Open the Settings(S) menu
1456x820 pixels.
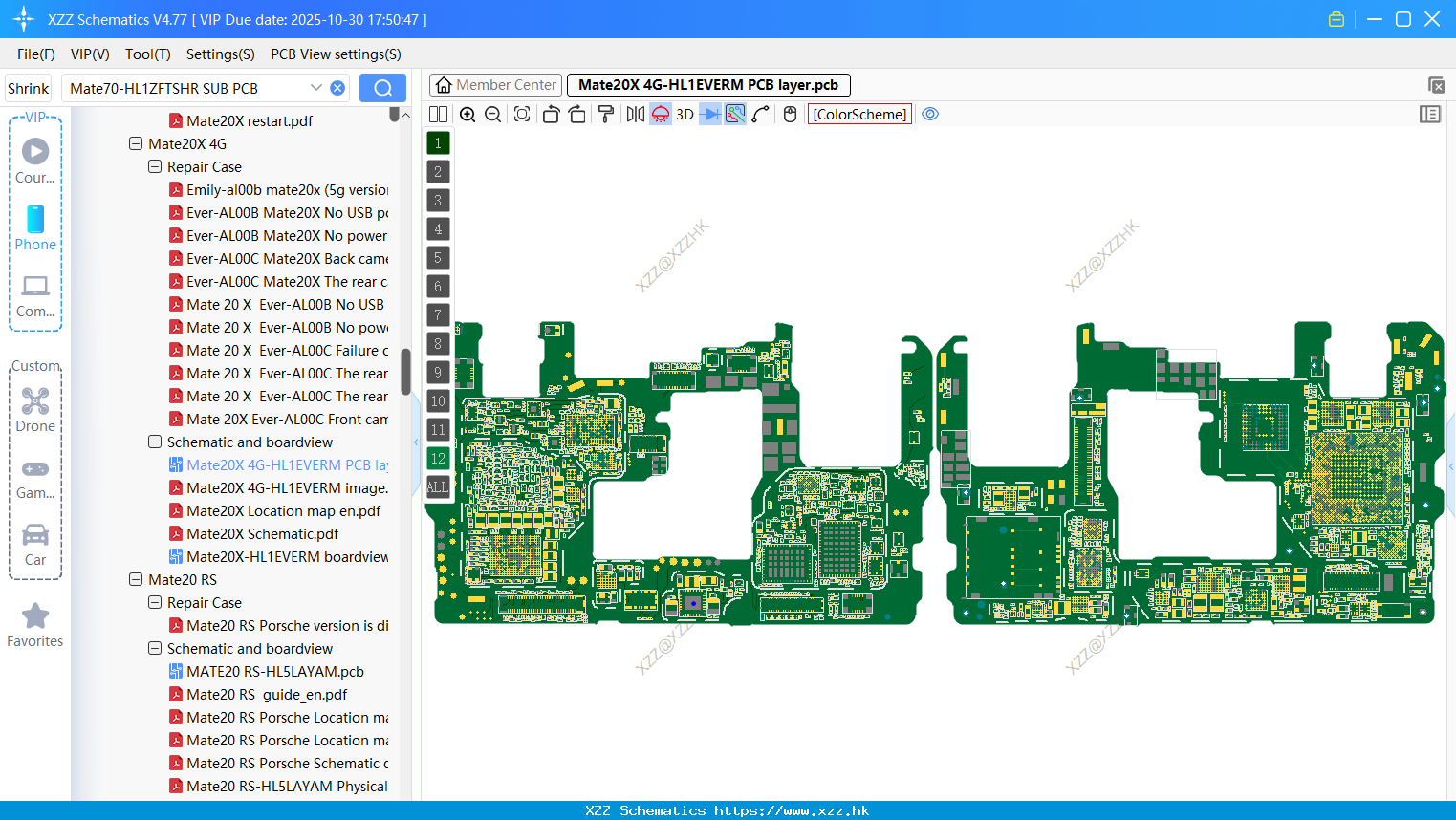coord(221,54)
